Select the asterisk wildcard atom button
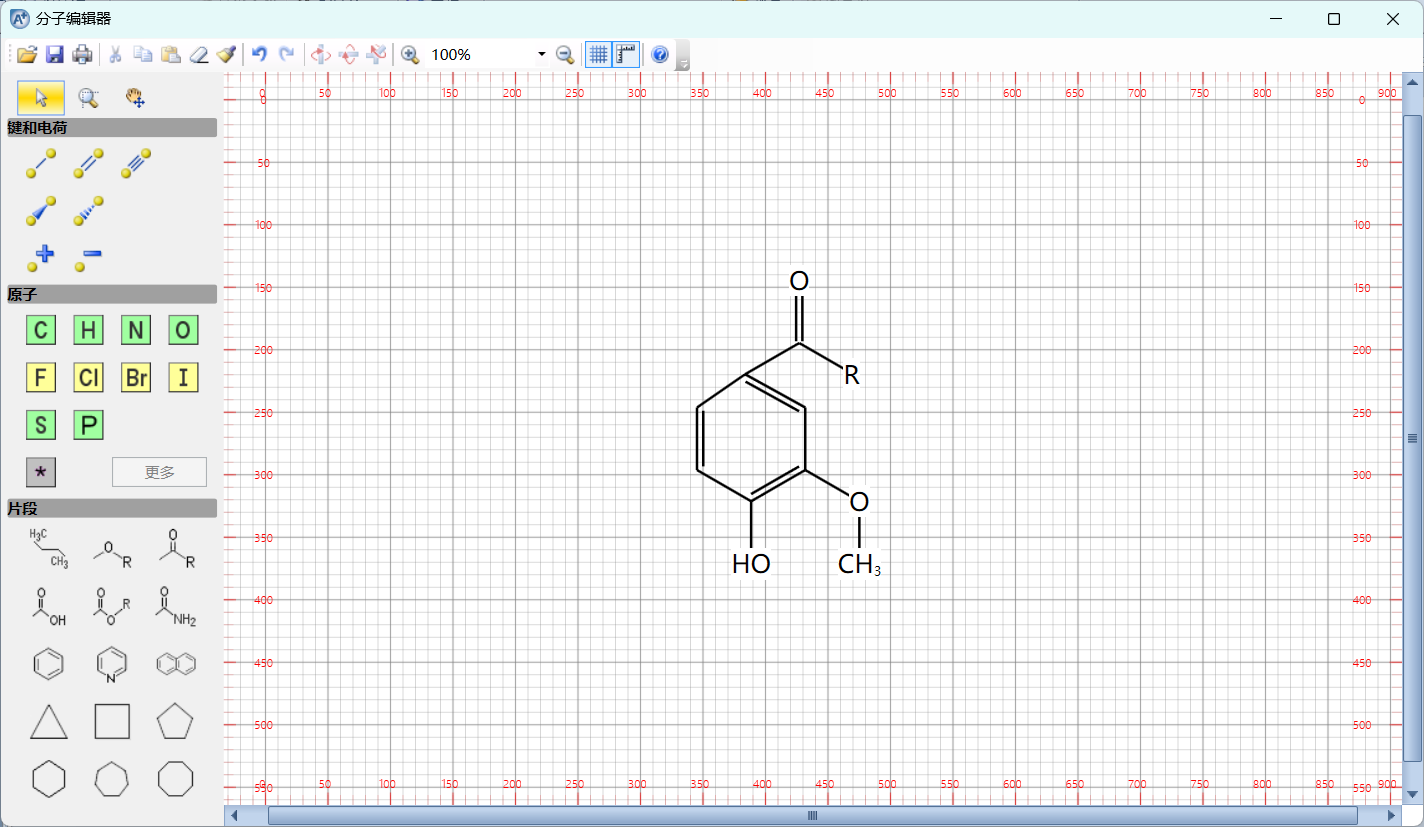 coord(41,472)
